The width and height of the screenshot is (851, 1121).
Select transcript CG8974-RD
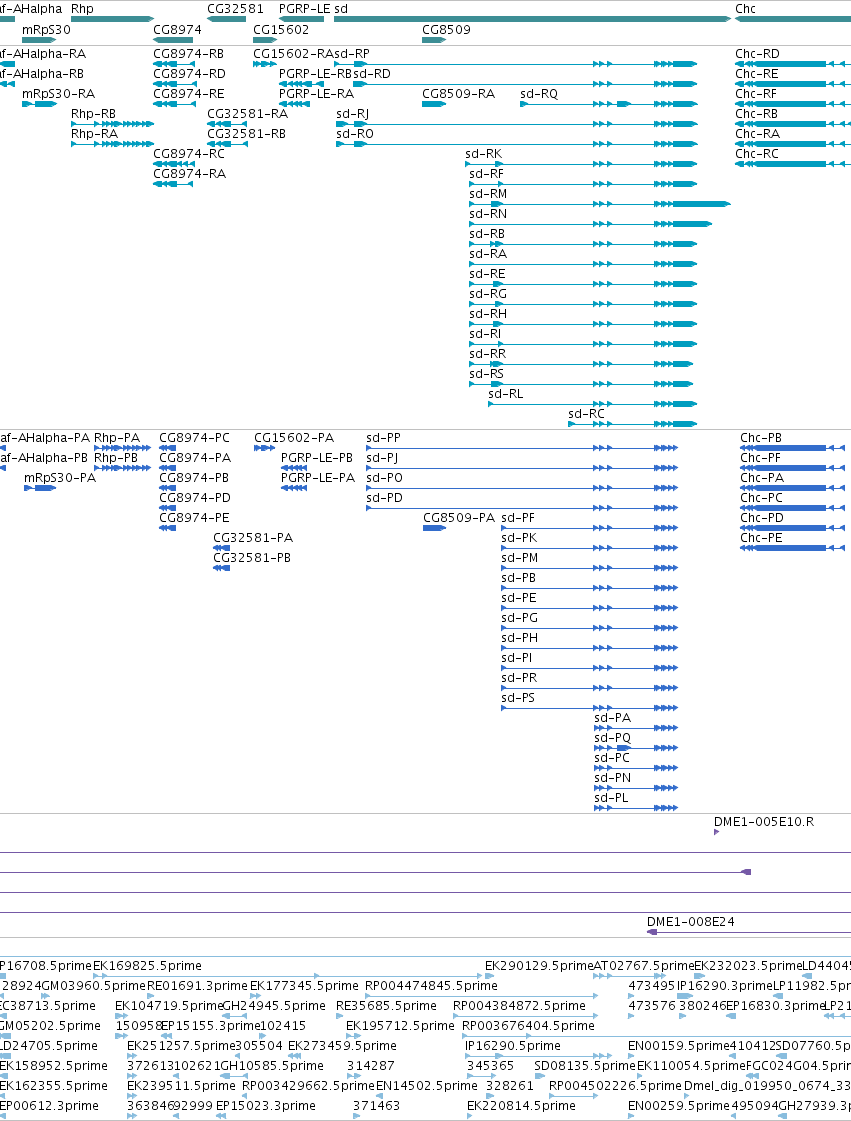190,74
